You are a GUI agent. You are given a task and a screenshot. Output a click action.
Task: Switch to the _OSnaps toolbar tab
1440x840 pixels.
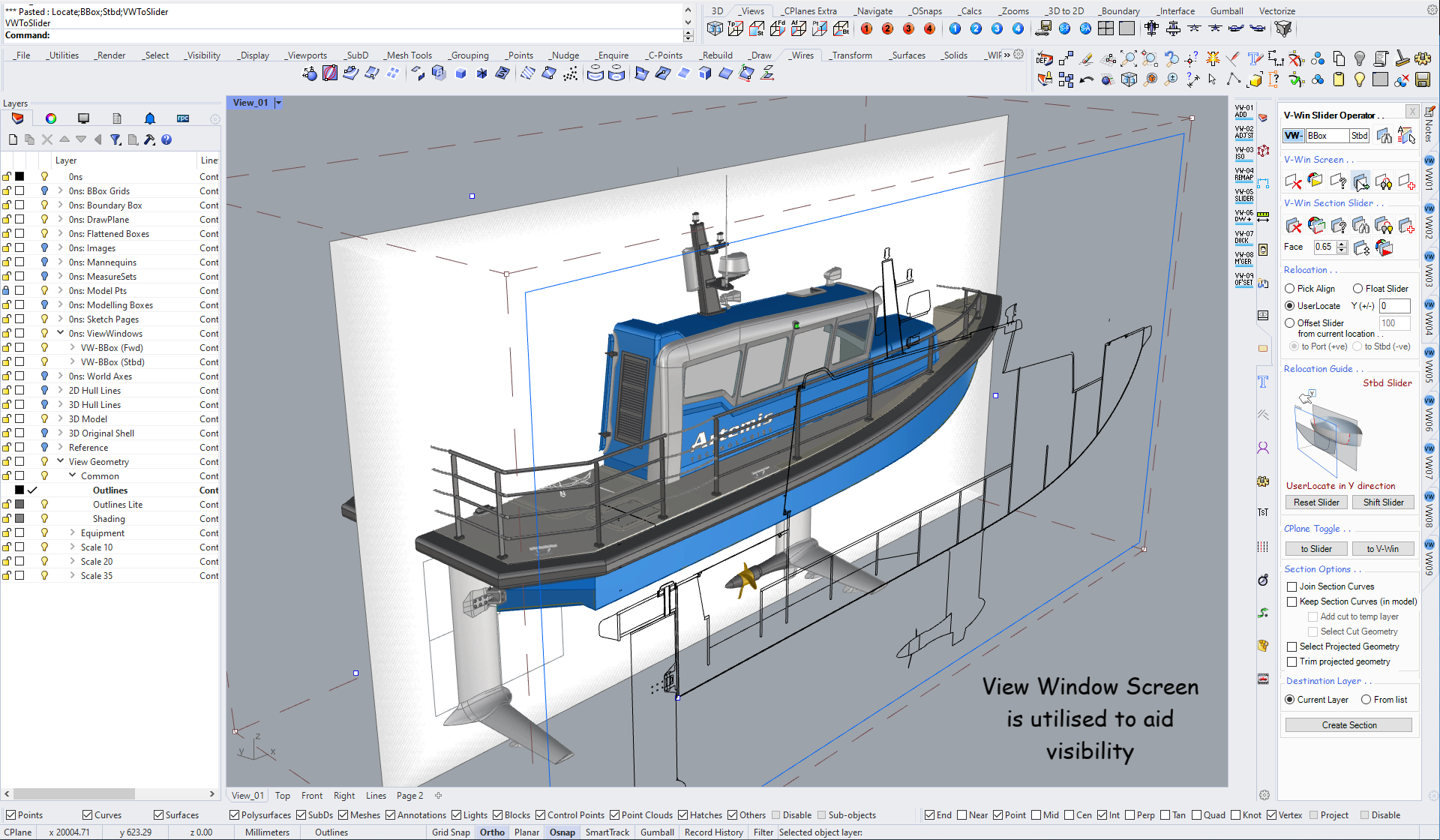coord(925,11)
